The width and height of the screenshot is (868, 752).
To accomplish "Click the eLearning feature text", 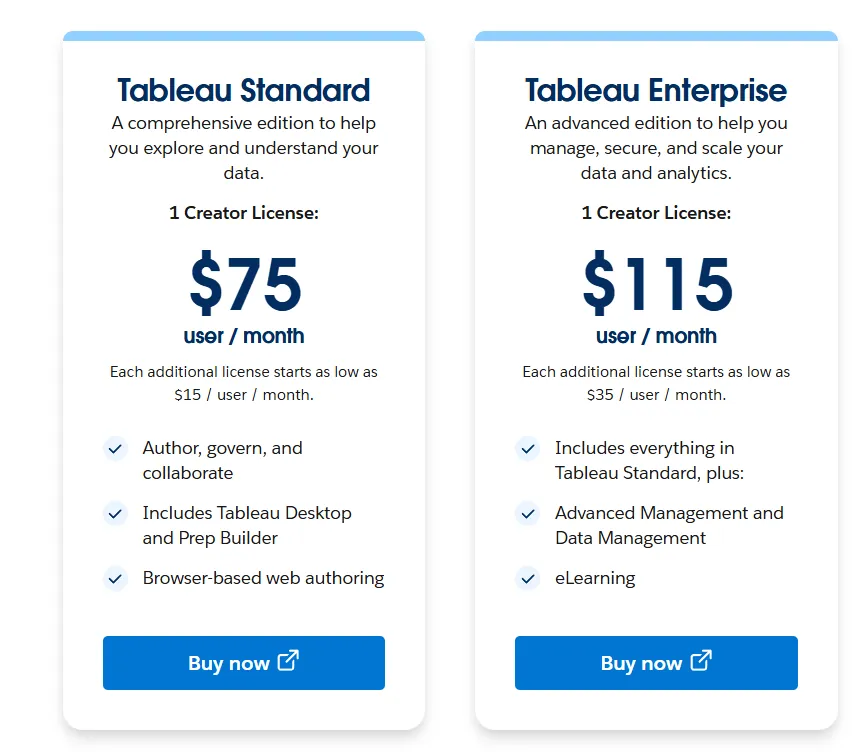I will (595, 578).
